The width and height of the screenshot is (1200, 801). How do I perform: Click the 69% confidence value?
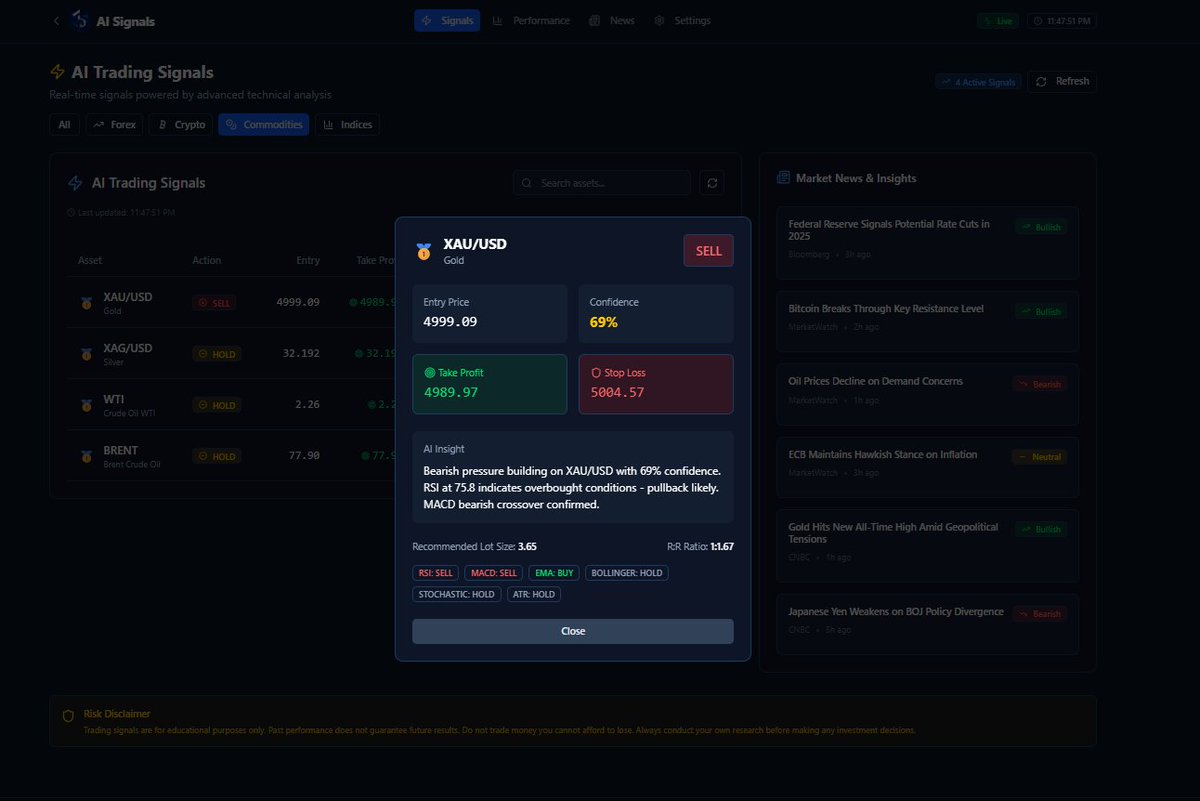tap(603, 322)
